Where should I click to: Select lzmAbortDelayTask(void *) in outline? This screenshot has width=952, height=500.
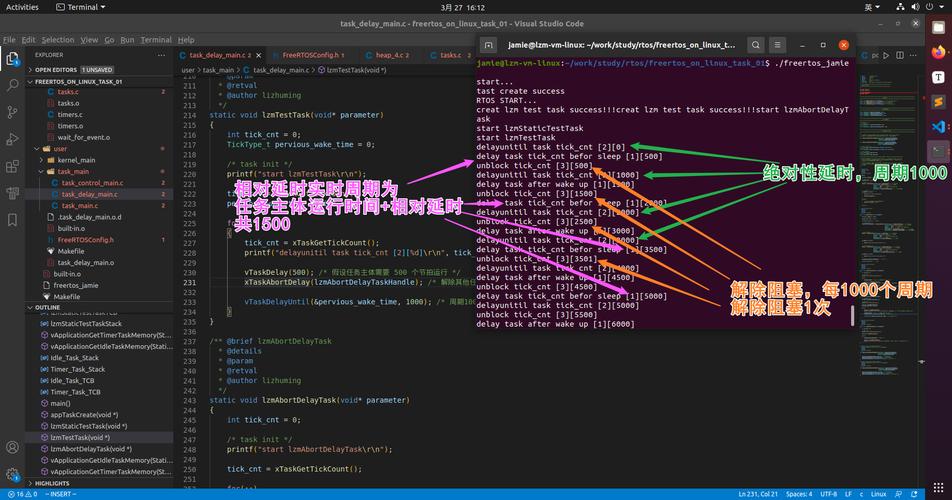coord(91,449)
